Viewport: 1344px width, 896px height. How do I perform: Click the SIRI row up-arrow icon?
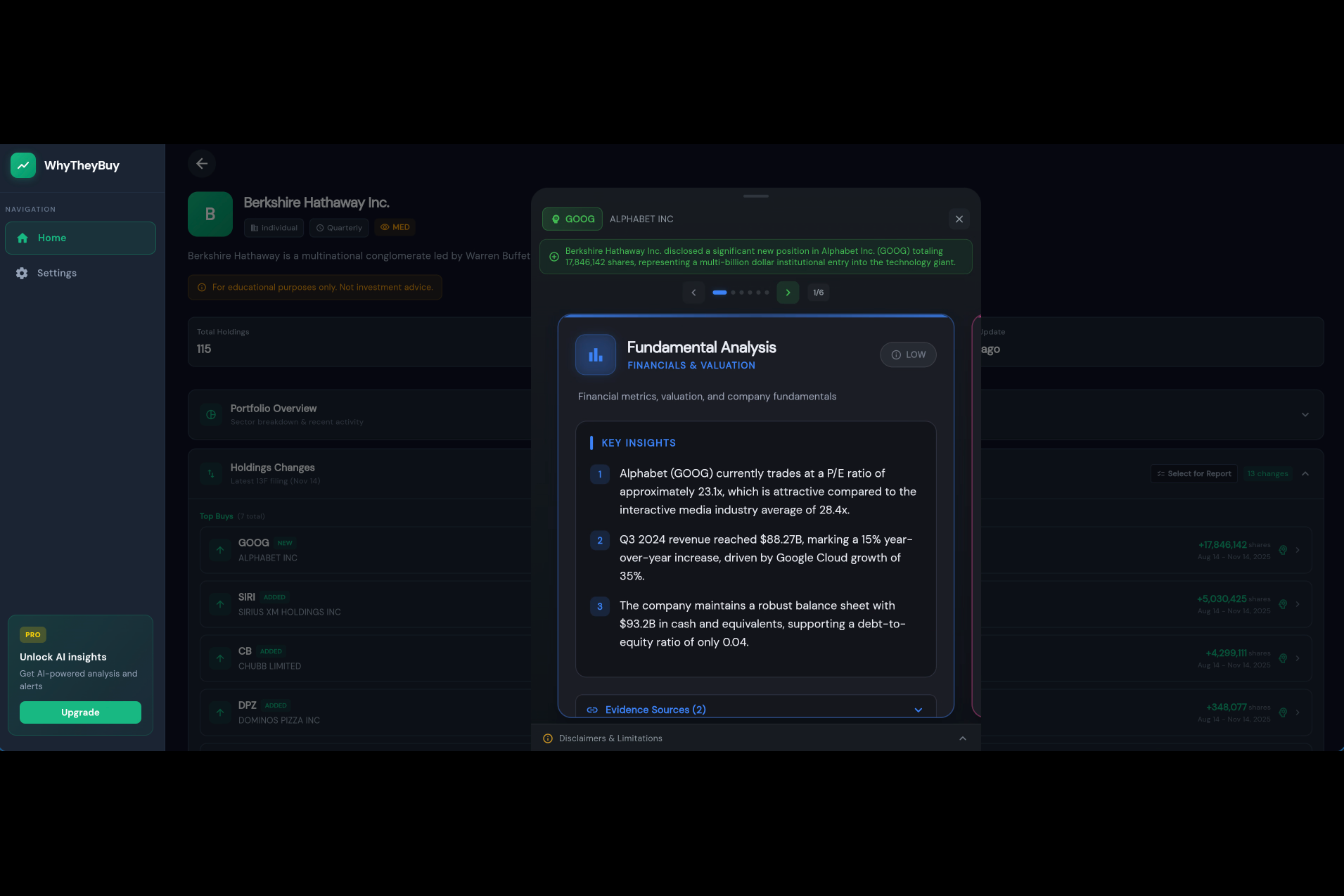[x=220, y=604]
